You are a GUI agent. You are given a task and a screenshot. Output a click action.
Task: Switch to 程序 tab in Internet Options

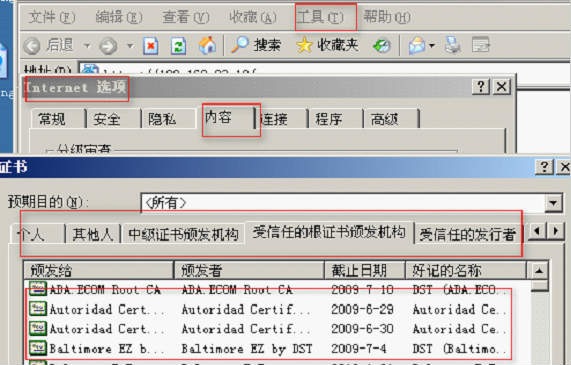pos(336,118)
